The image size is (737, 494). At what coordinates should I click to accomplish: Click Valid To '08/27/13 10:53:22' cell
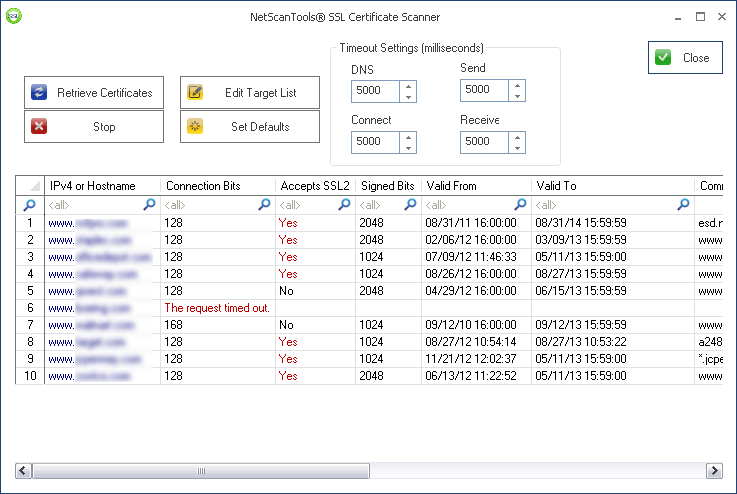[x=613, y=342]
